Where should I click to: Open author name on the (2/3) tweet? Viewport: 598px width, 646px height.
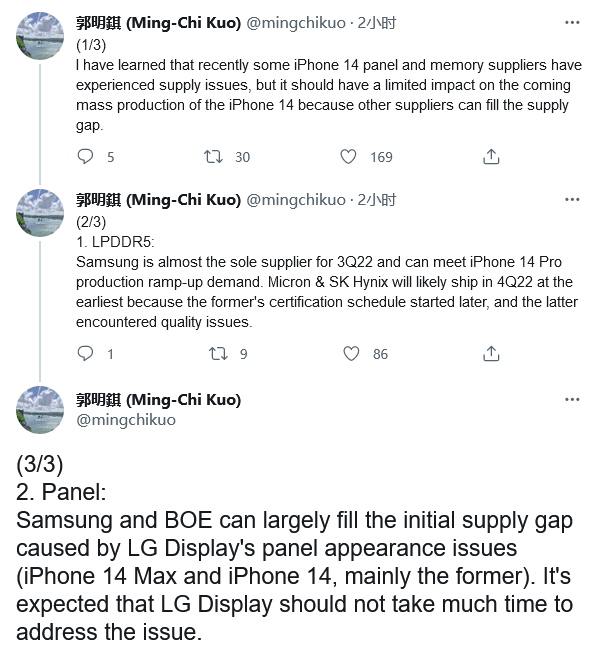(158, 200)
